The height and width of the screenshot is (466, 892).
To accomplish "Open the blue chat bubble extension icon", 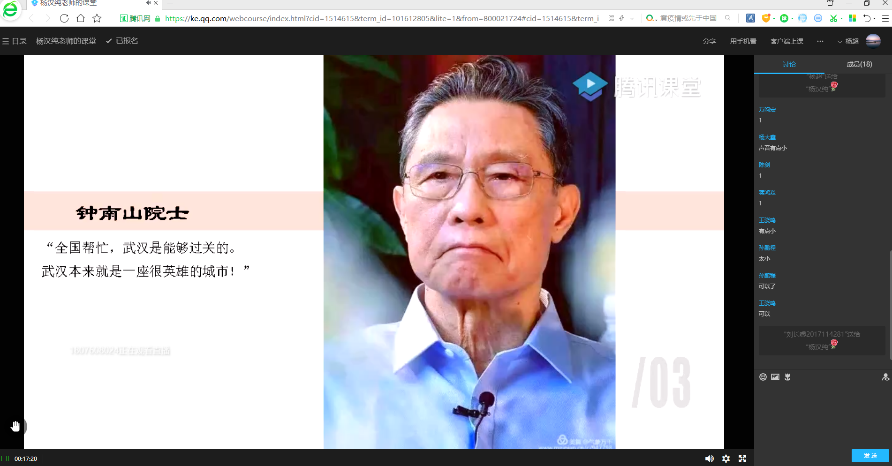I will [x=818, y=18].
